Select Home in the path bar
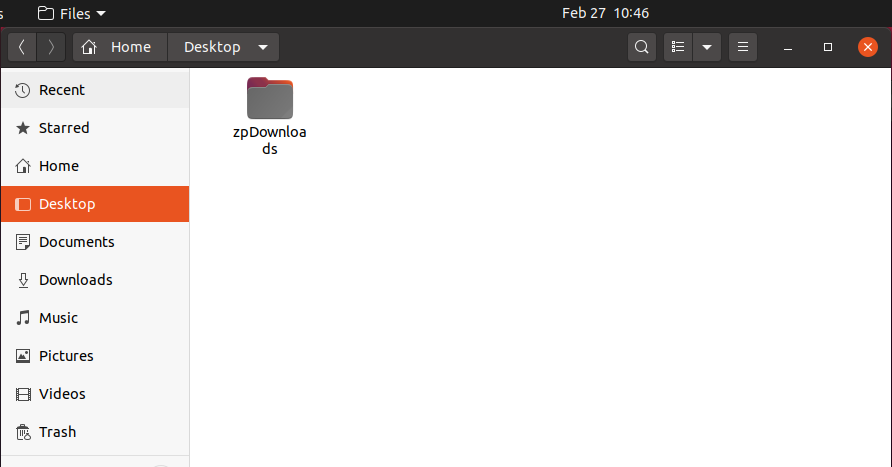 (x=120, y=47)
